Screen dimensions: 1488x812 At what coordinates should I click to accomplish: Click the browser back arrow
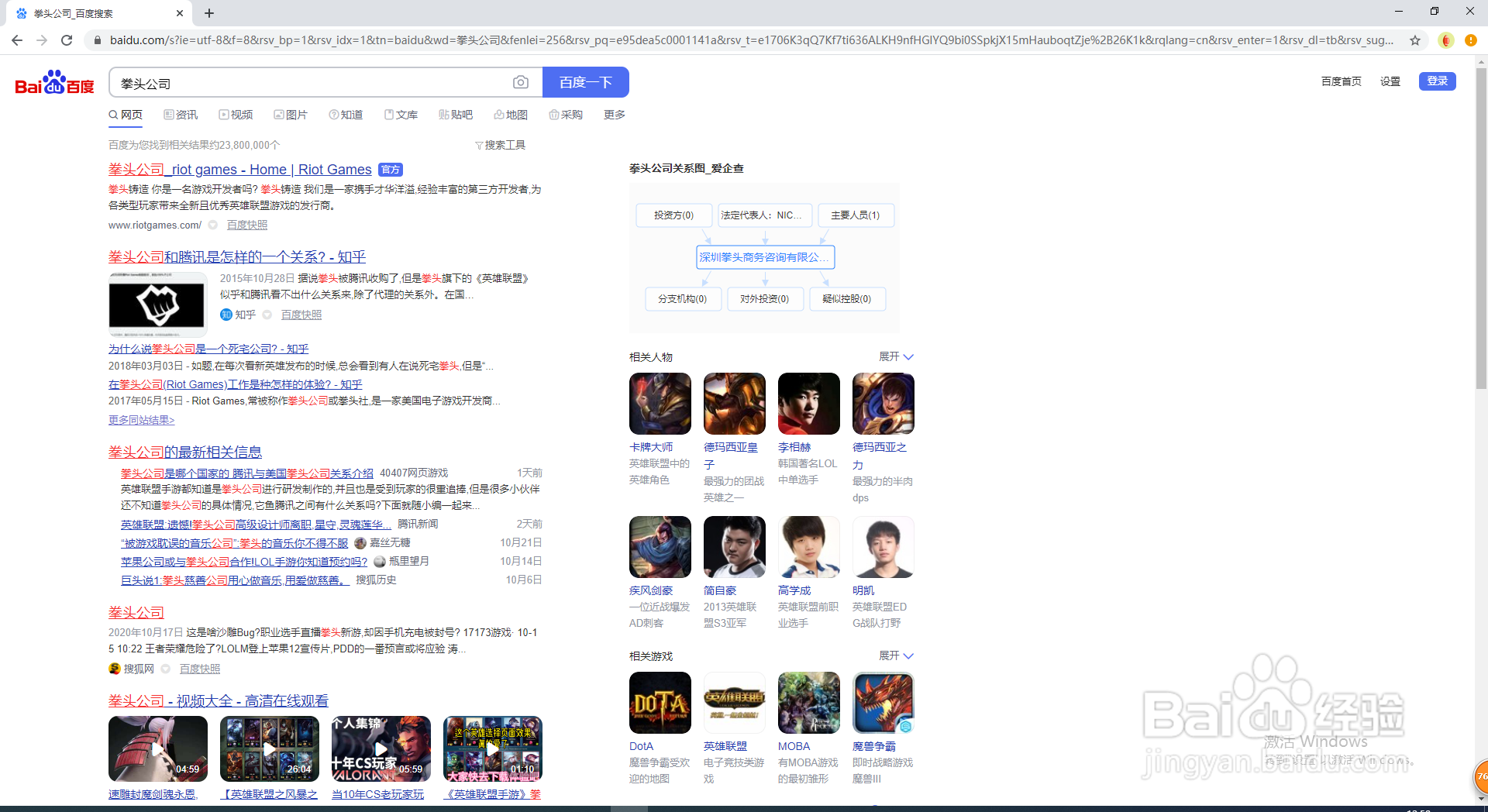click(16, 40)
